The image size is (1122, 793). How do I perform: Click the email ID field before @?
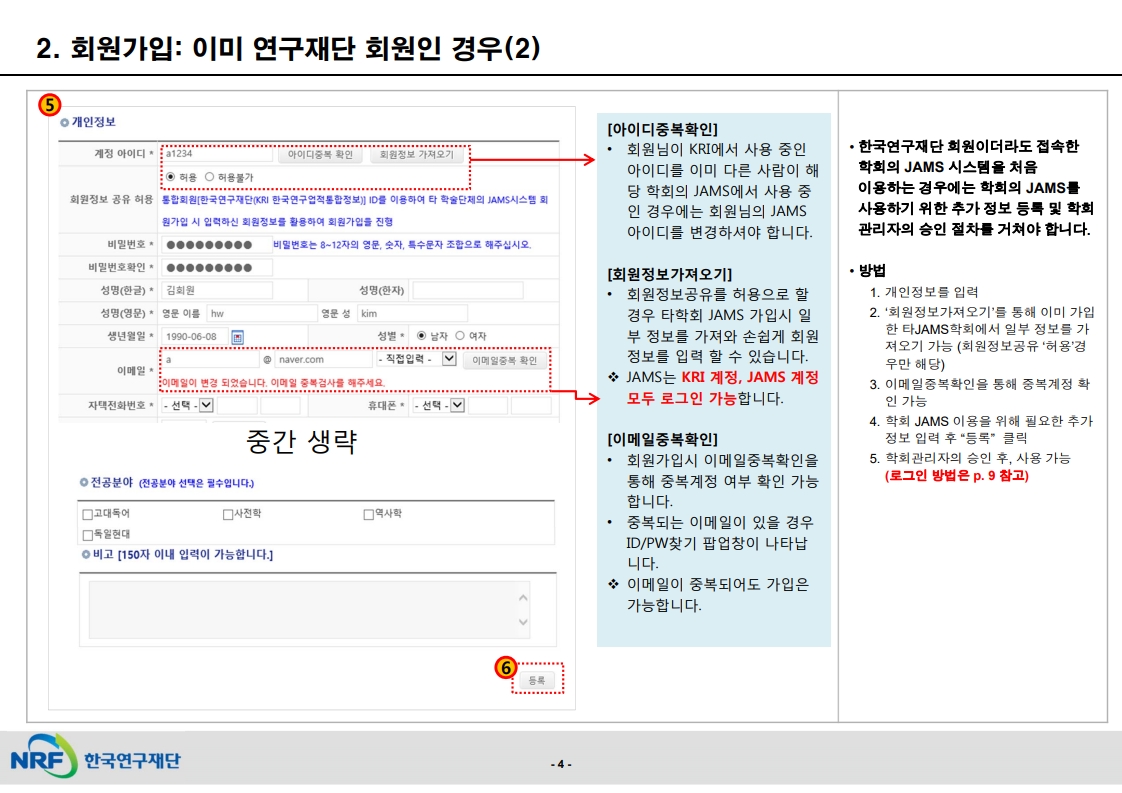click(210, 359)
